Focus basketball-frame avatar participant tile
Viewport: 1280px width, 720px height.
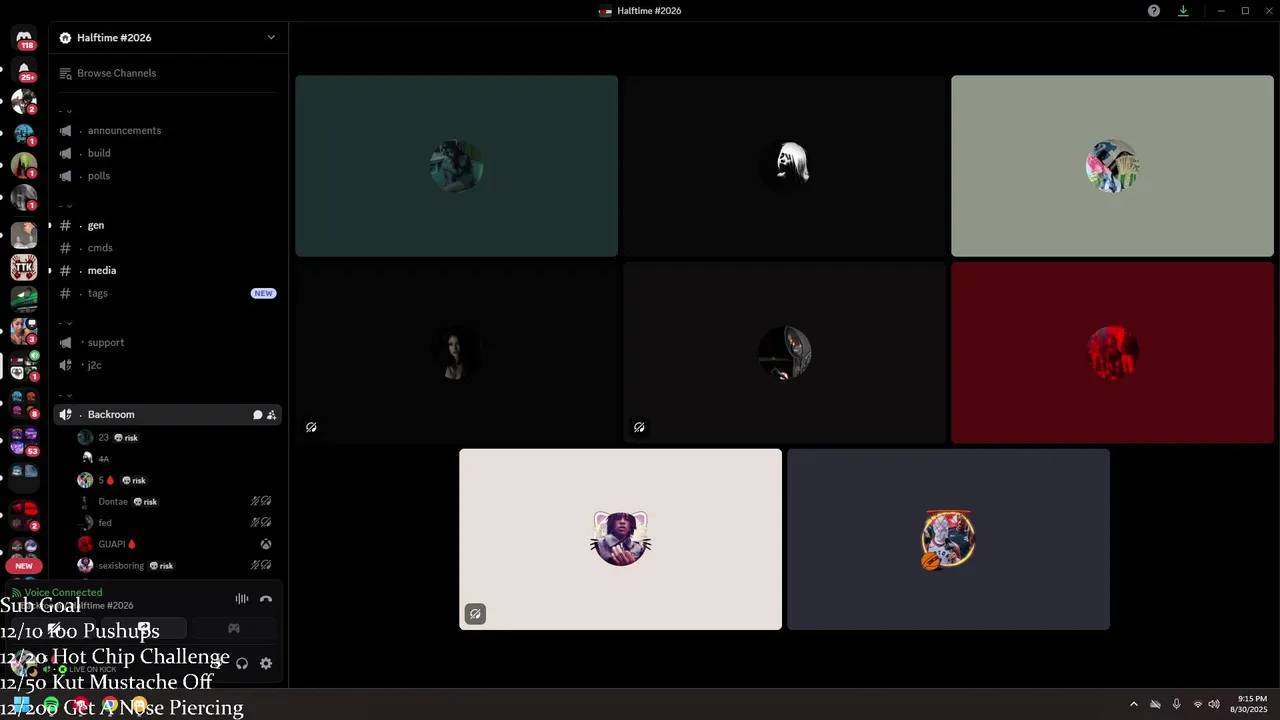tap(948, 539)
